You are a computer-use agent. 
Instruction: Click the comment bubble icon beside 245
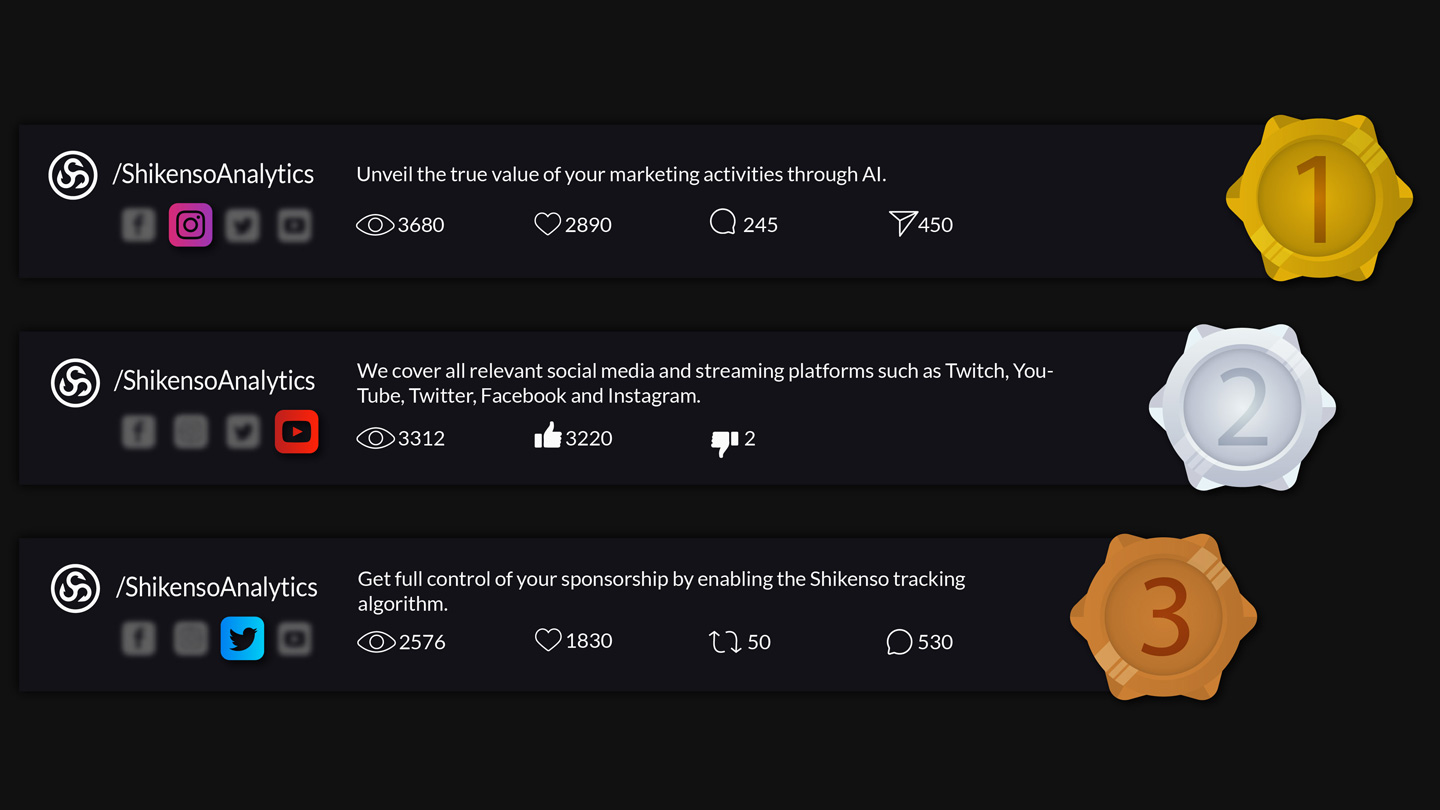coord(723,222)
